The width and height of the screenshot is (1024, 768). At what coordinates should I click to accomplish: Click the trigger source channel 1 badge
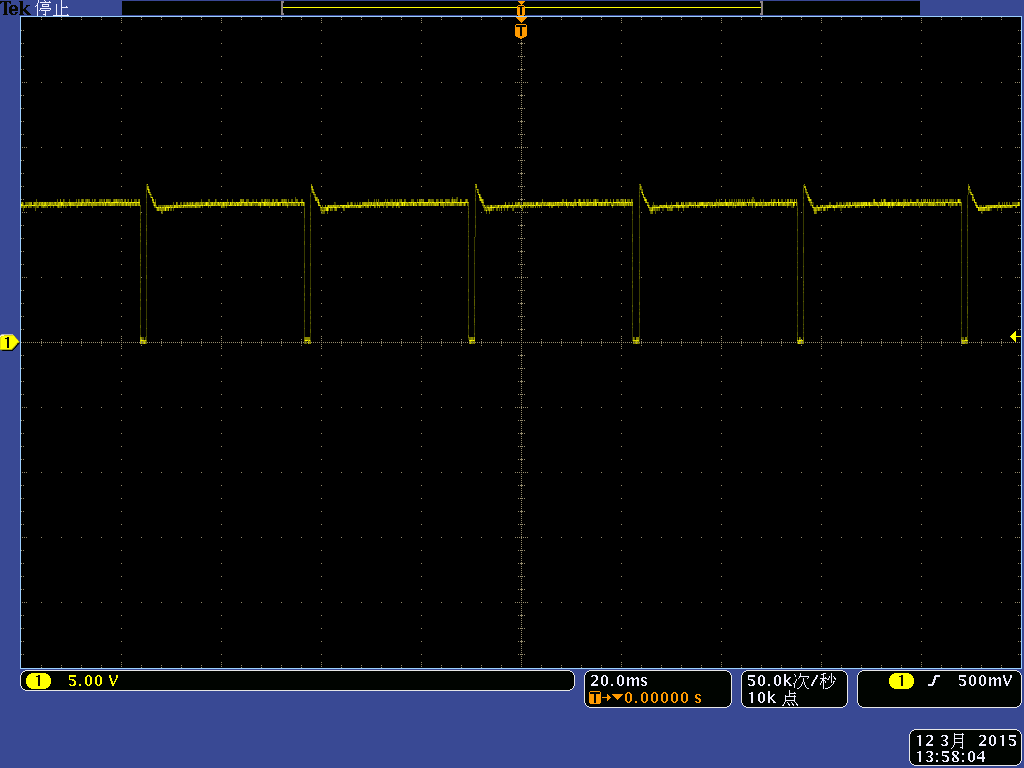tap(901, 681)
